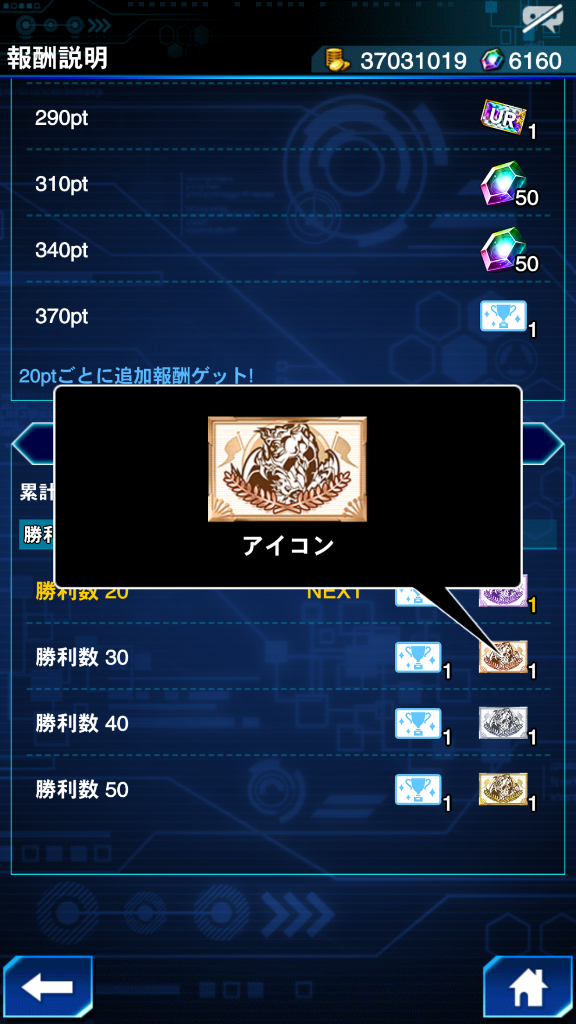Tap trophy ticket for 勝利数 30
Image resolution: width=576 pixels, height=1024 pixels.
pyautogui.click(x=418, y=657)
